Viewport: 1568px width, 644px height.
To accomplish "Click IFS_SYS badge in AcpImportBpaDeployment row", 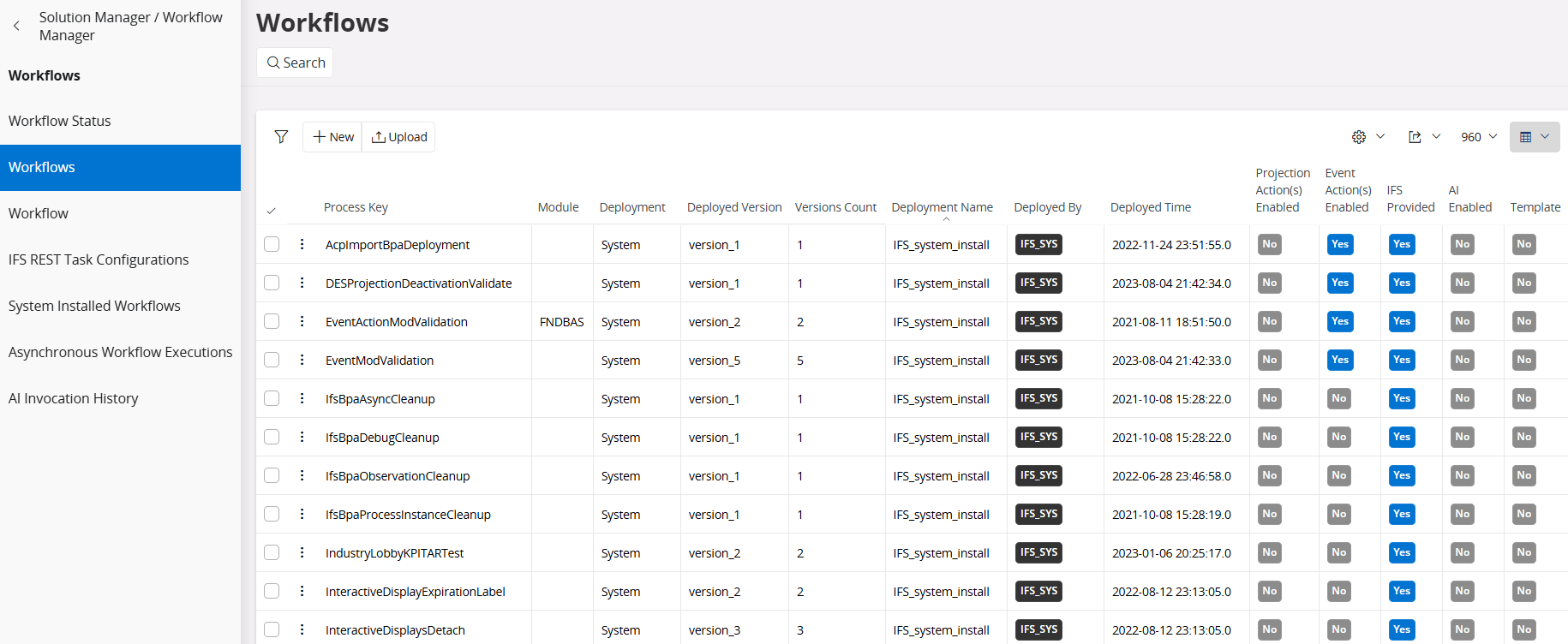I will [1038, 244].
